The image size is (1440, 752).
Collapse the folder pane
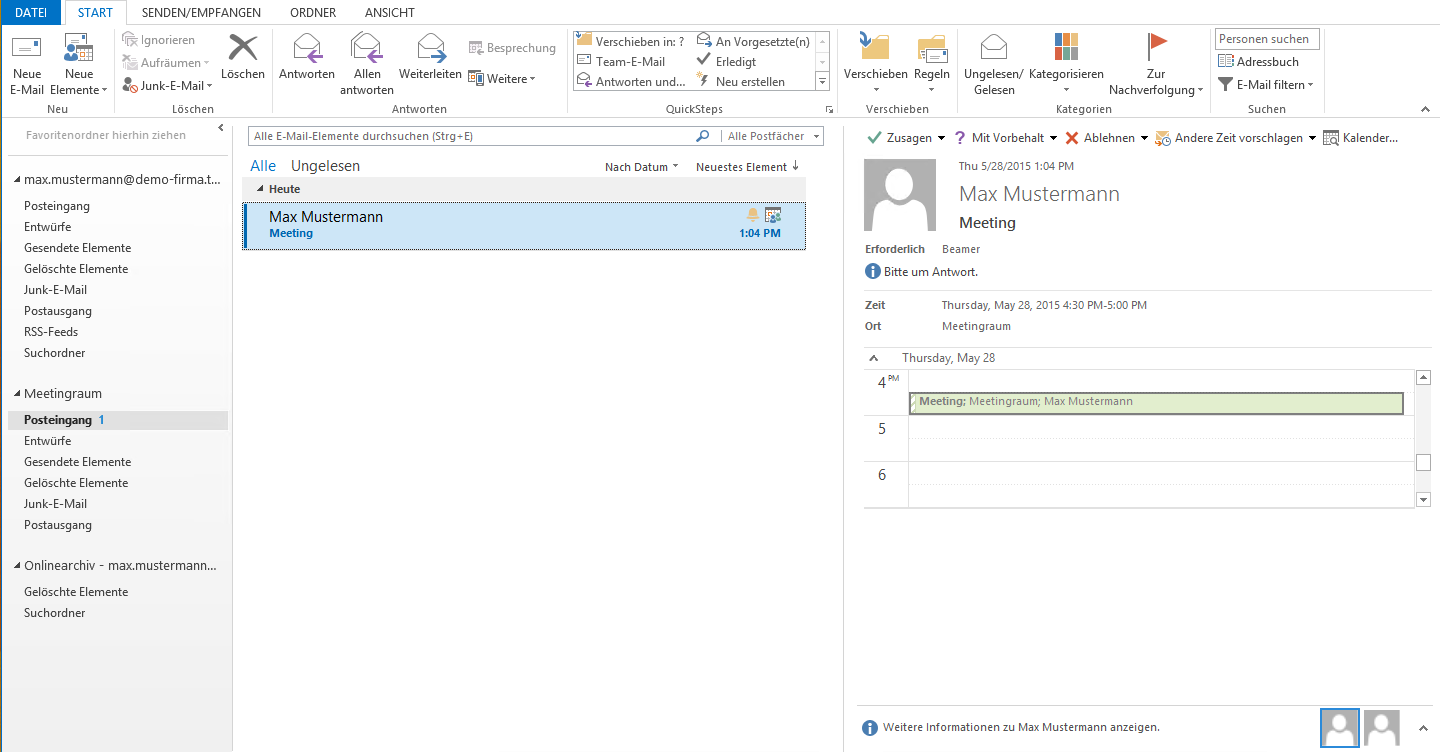coord(221,129)
